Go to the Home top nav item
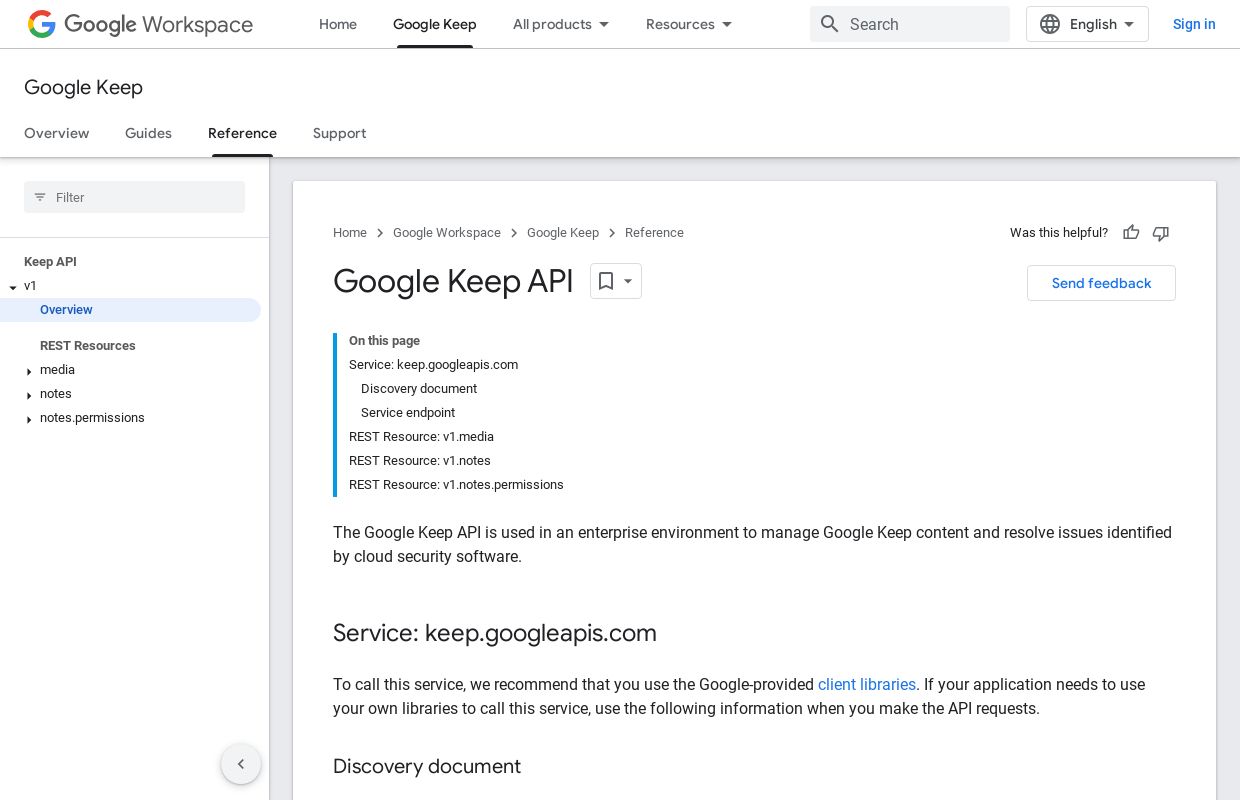Viewport: 1240px width, 800px height. (338, 24)
